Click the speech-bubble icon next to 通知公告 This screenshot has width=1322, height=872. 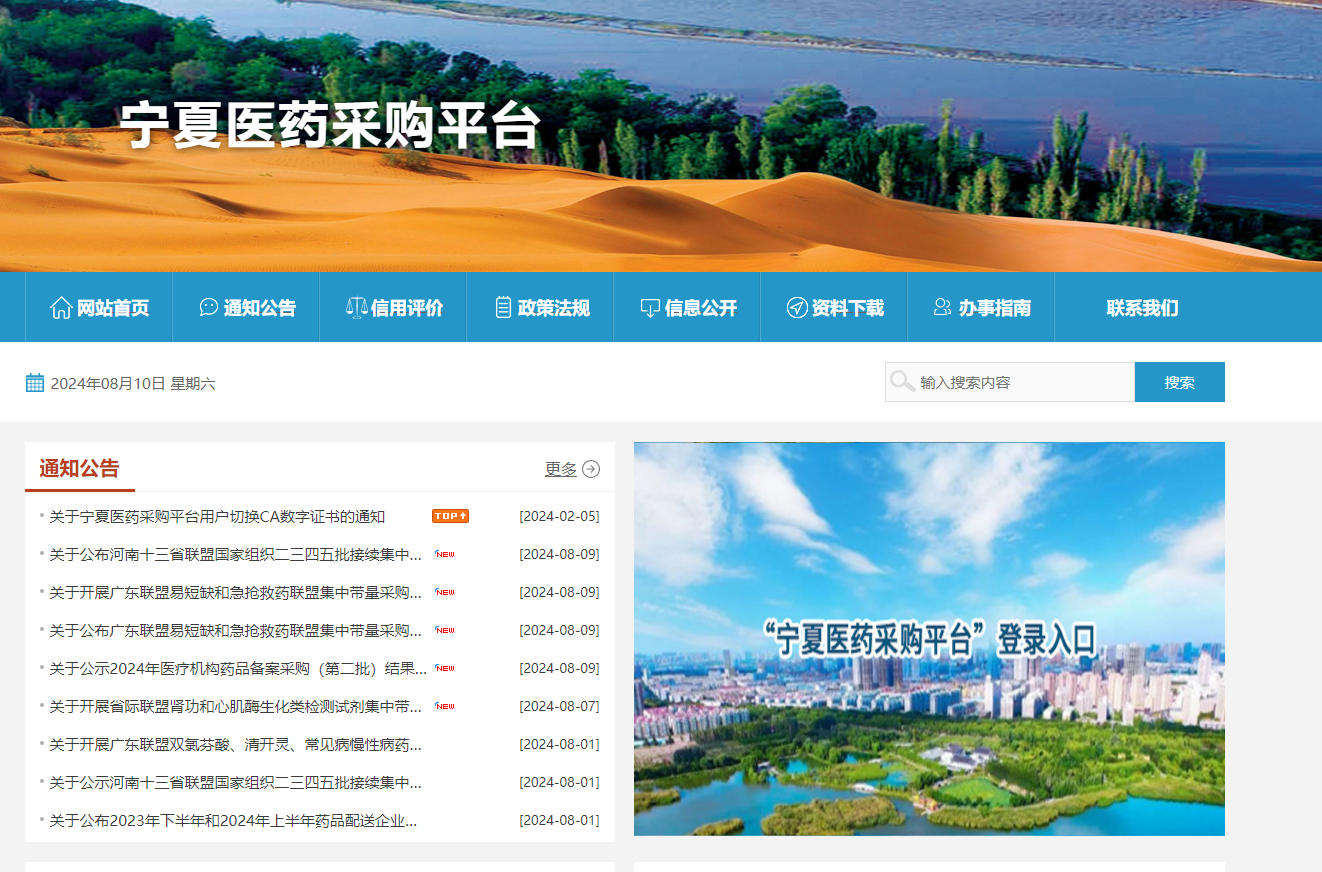point(207,307)
